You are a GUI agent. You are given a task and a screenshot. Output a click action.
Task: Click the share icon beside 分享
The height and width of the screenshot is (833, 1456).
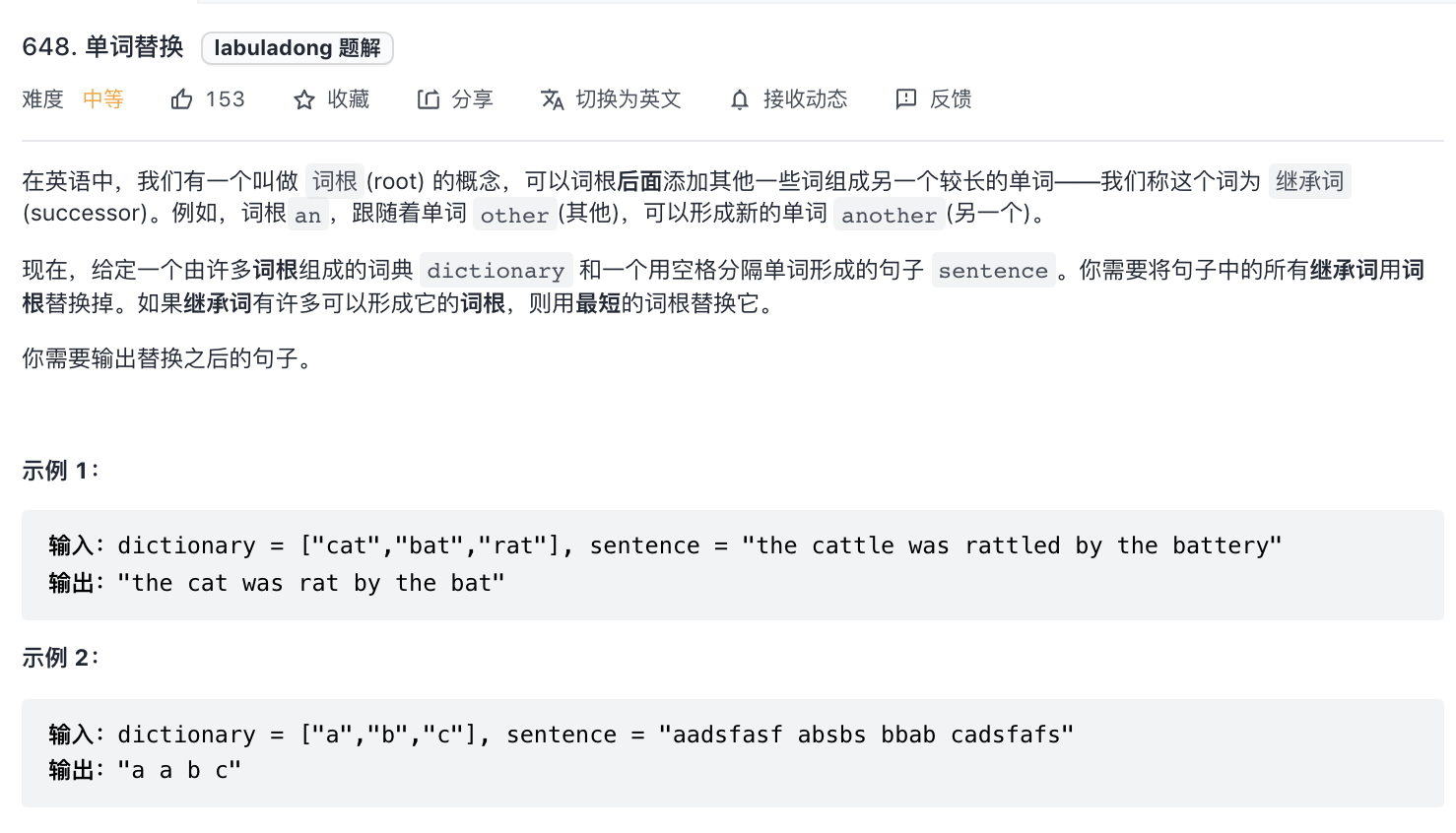429,99
